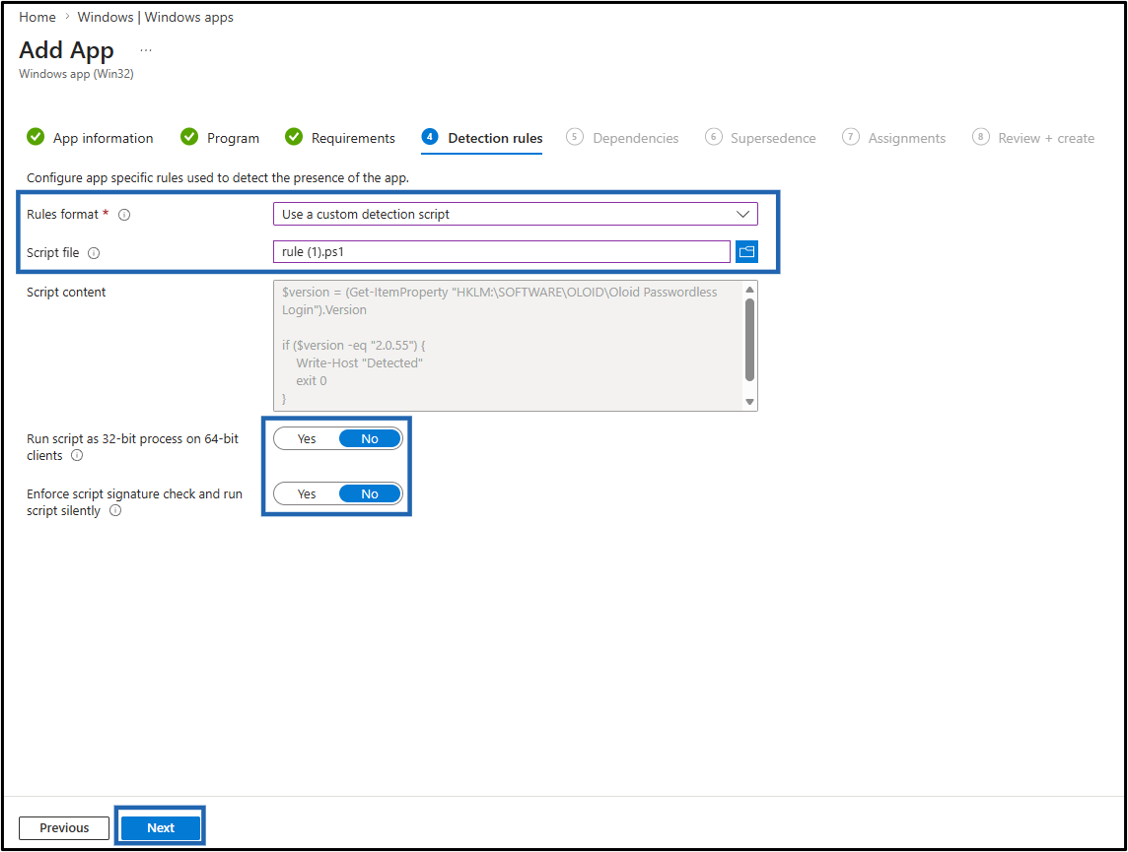Set Run script as 32-bit to Yes

tap(306, 439)
